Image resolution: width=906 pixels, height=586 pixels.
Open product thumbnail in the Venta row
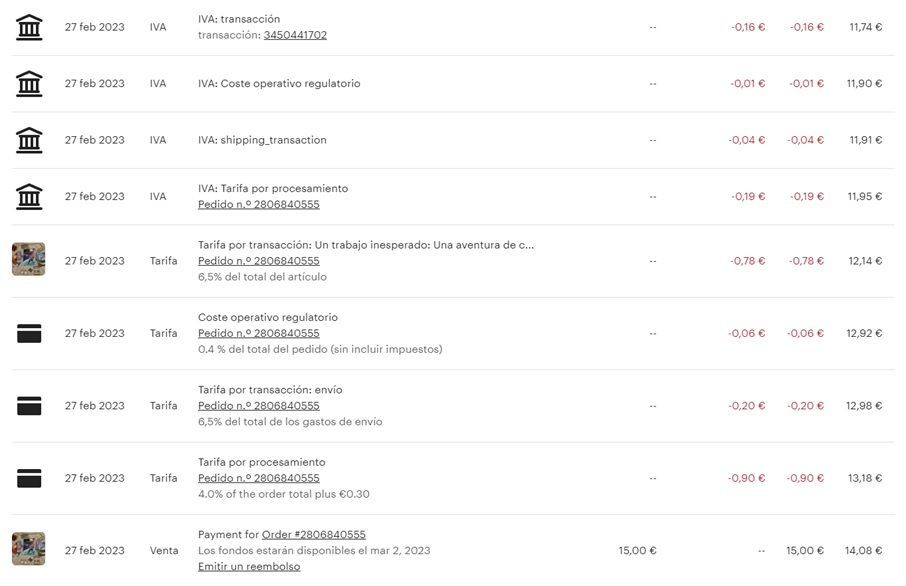tap(28, 549)
